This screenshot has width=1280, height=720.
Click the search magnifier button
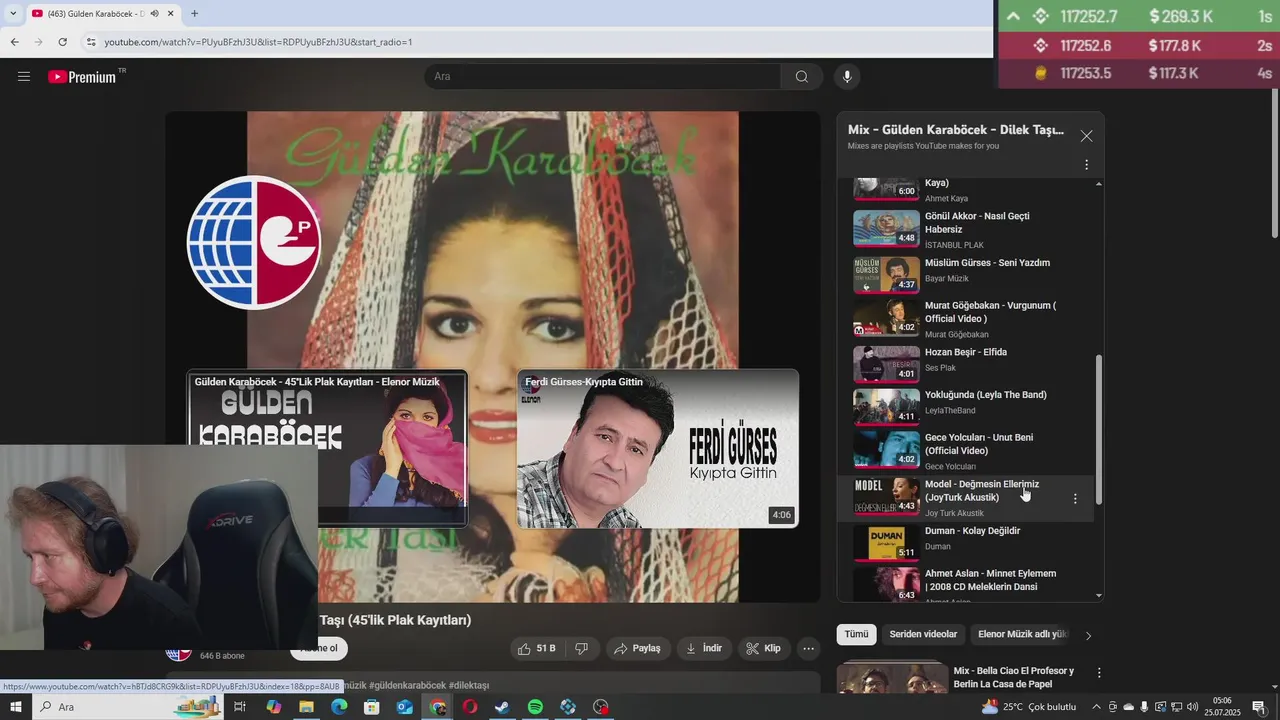tap(802, 77)
